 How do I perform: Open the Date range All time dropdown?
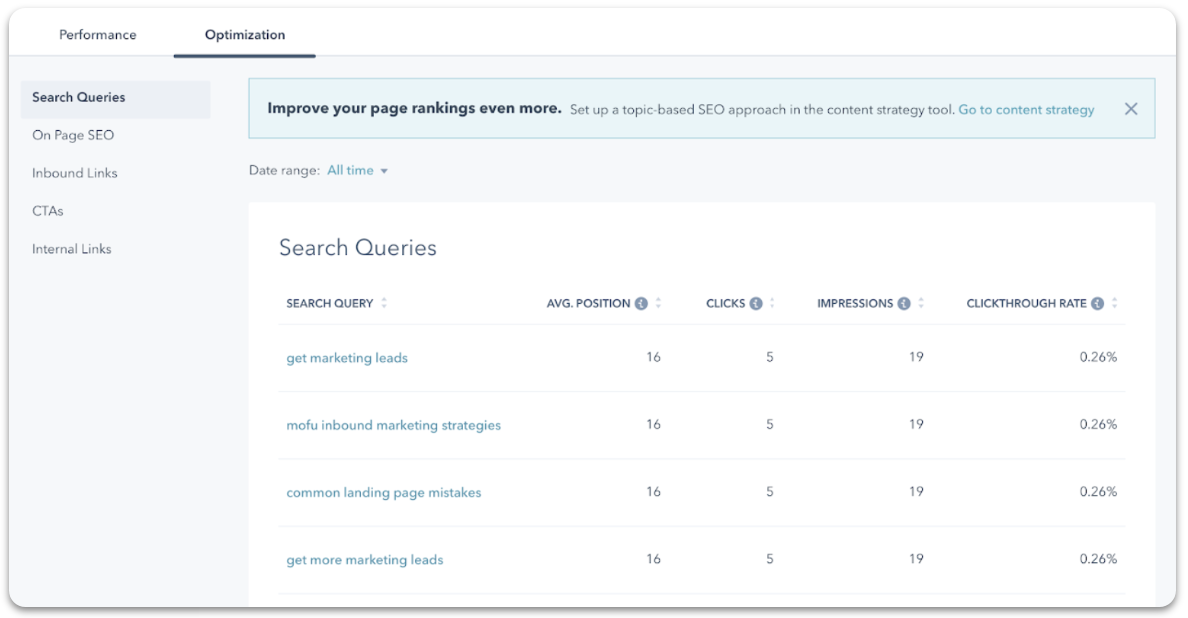coord(357,171)
